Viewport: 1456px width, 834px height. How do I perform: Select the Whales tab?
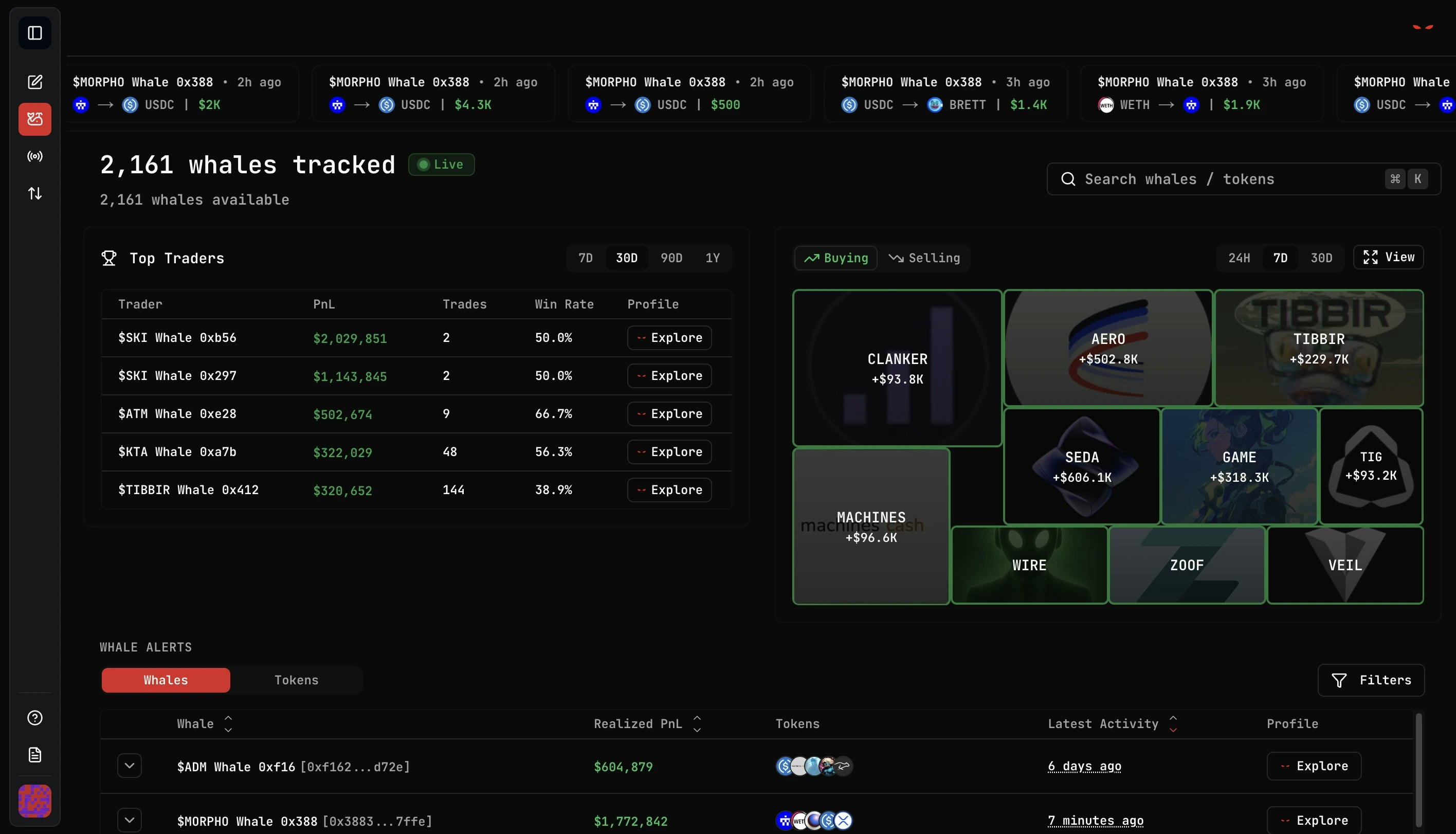coord(166,680)
